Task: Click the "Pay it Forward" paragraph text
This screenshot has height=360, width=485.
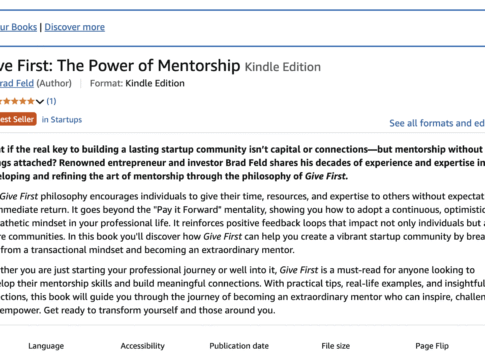Action: [x=242, y=223]
